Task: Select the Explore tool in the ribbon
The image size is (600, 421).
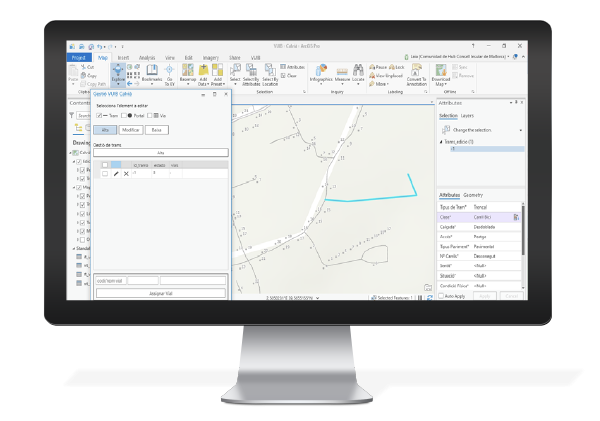Action: click(118, 73)
